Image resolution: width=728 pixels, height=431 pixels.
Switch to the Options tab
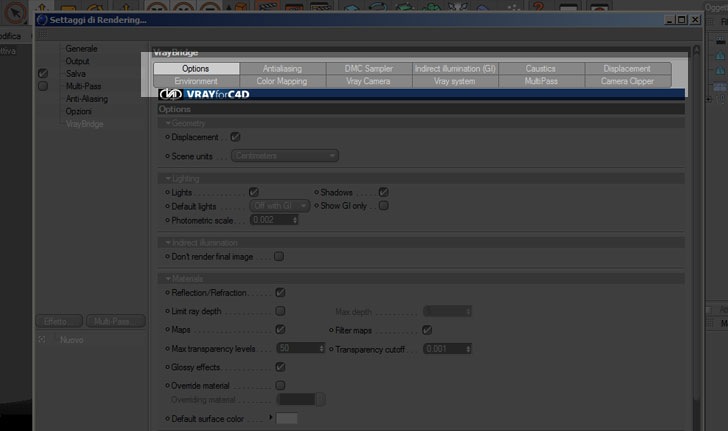196,69
